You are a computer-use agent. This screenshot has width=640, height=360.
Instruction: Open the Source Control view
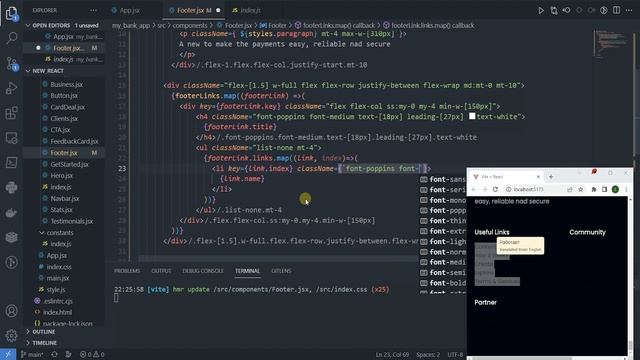11,63
